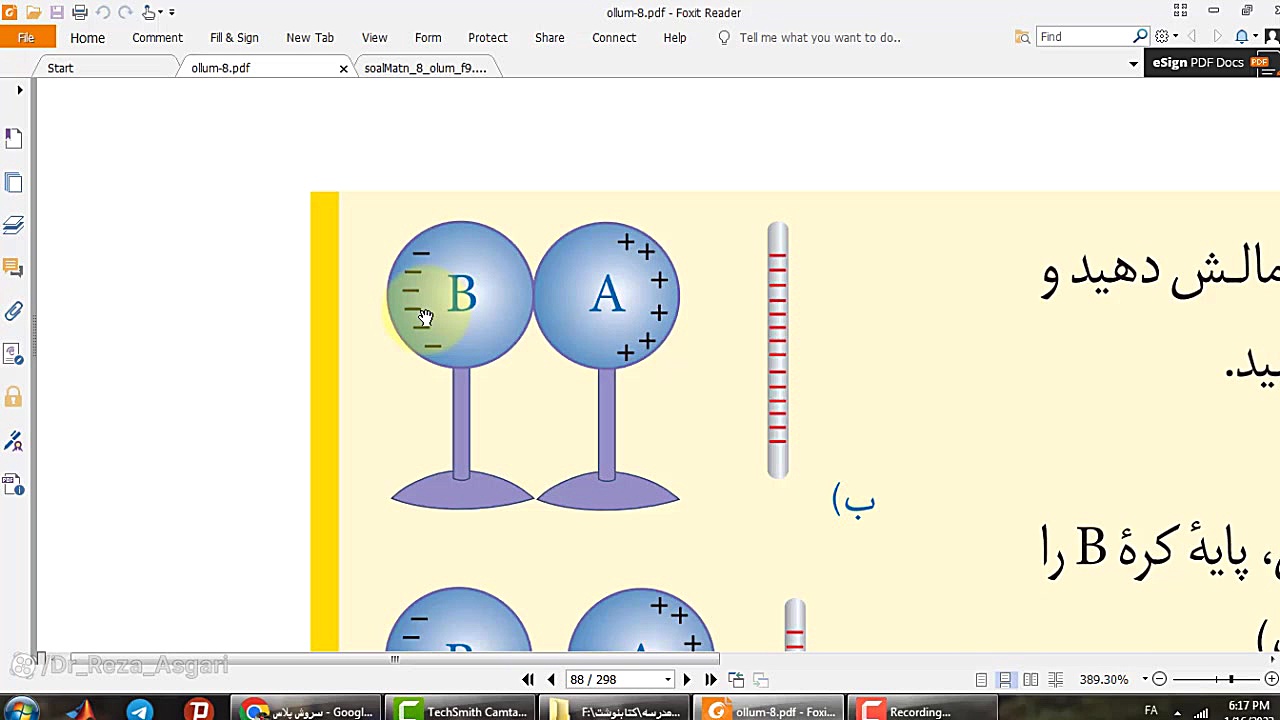Image resolution: width=1280 pixels, height=720 pixels.
Task: Redo the last undone action
Action: click(x=126, y=12)
